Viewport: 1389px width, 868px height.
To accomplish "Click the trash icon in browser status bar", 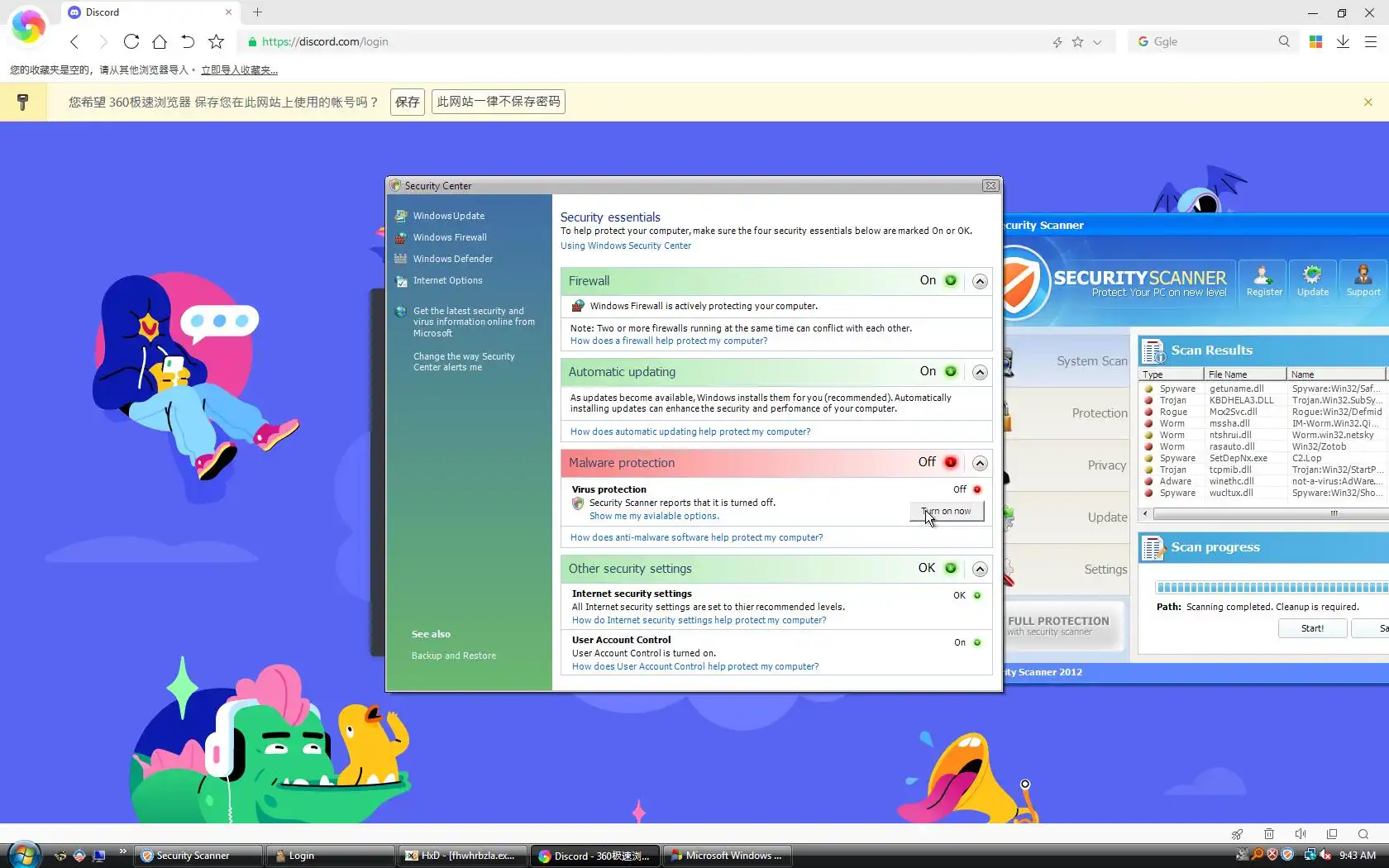I will pos(1269,834).
